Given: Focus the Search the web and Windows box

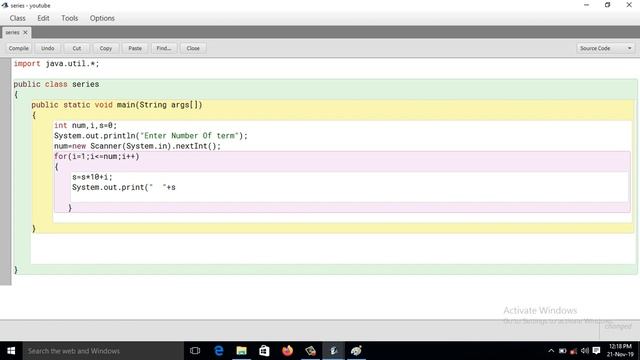Looking at the screenshot, I should (103, 351).
